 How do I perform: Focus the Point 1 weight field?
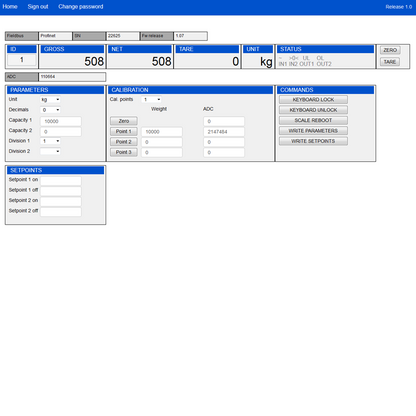click(162, 132)
